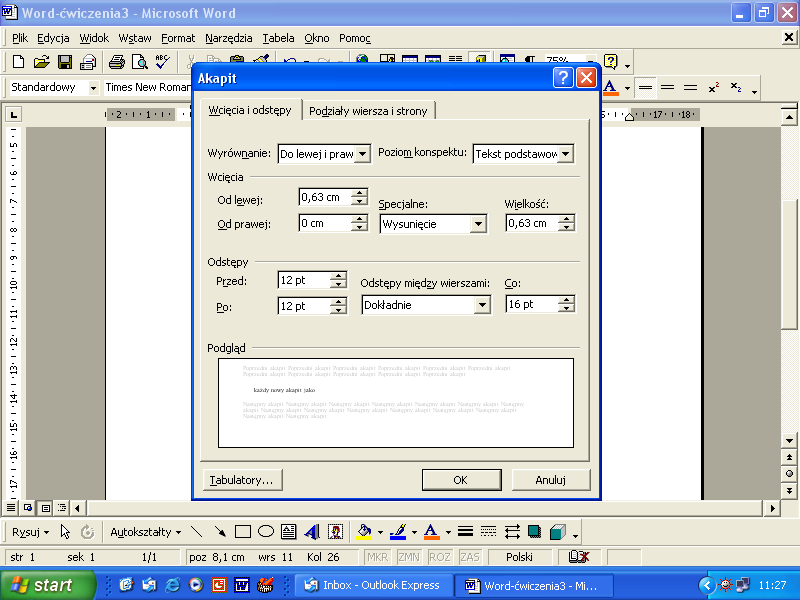
Task: Select the Arrow drawing tool
Action: pos(219,532)
